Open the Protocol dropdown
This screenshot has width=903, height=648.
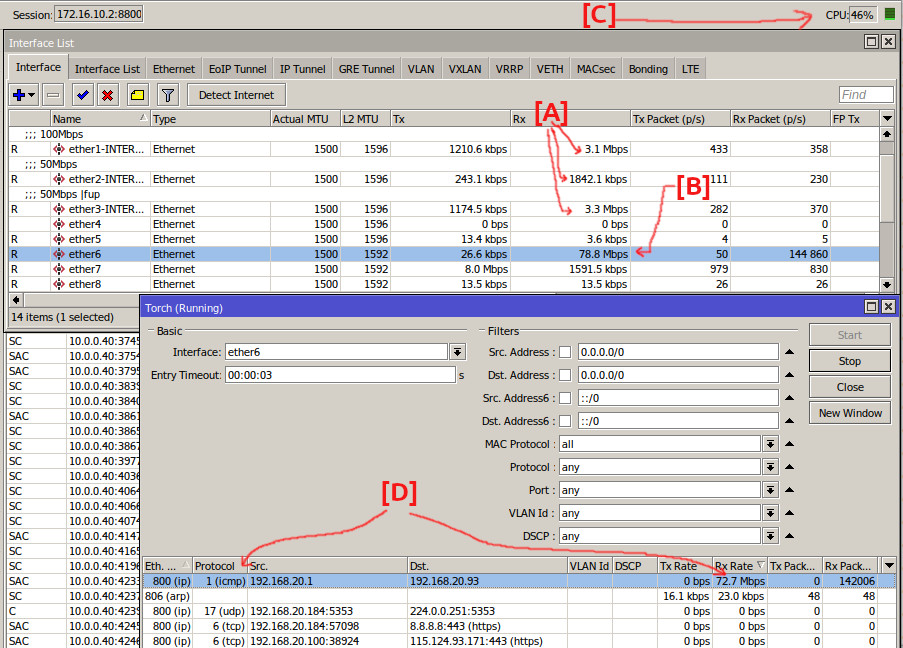[771, 467]
